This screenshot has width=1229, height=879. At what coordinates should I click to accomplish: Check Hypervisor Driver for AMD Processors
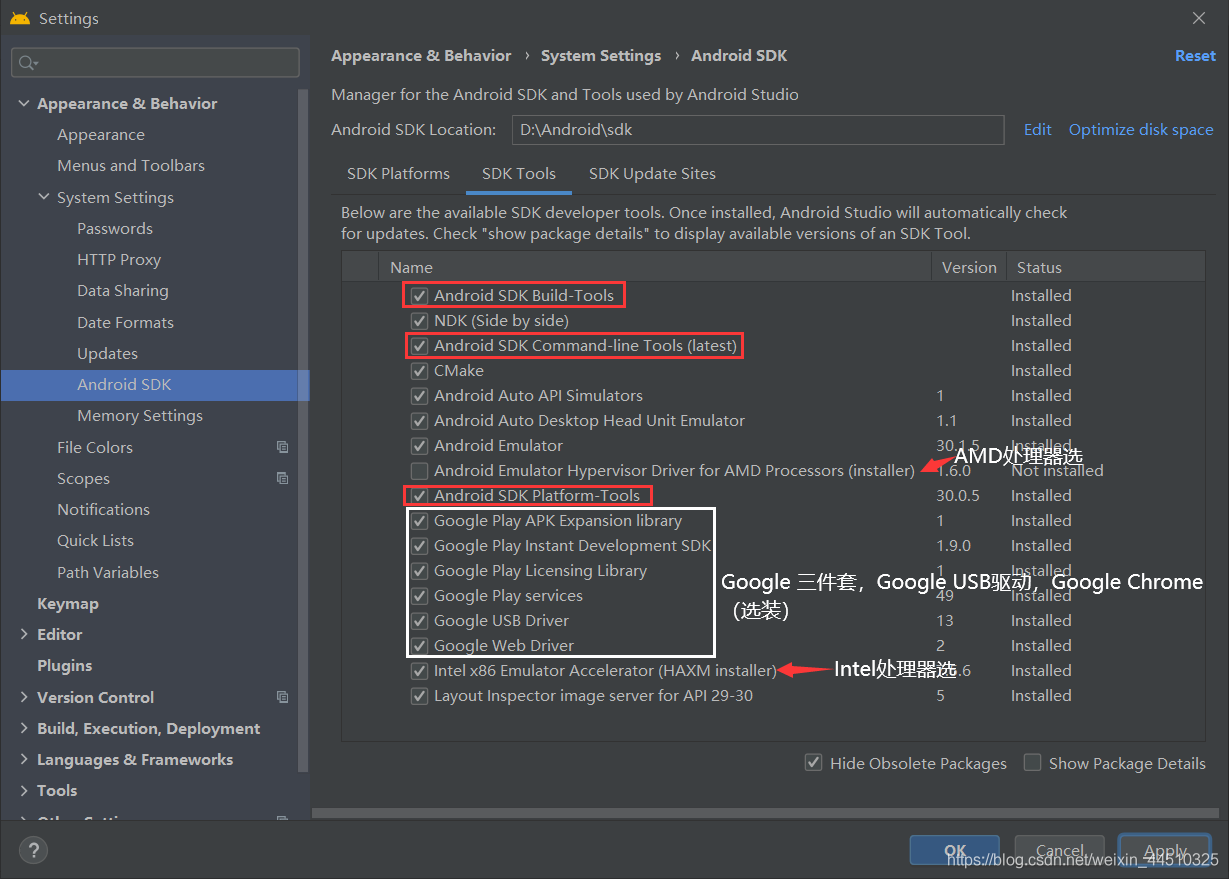click(419, 471)
